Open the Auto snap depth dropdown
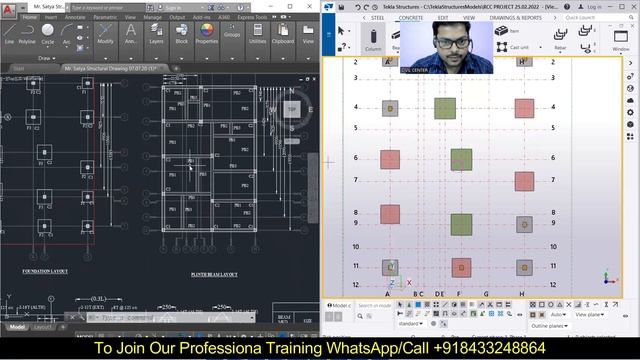Viewport: 640px width, 360px height. [x=558, y=315]
